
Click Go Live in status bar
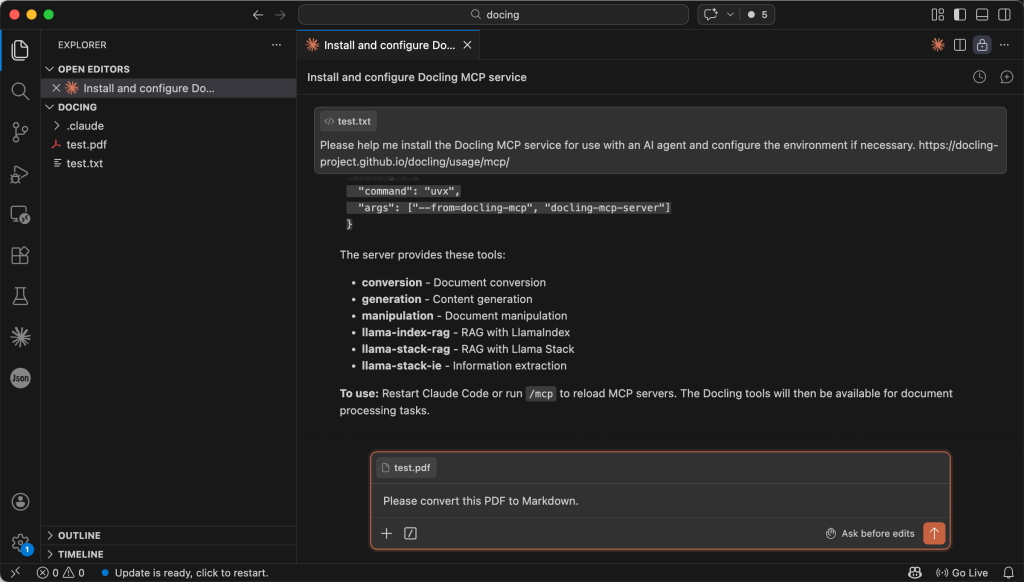pyautogui.click(x=962, y=573)
